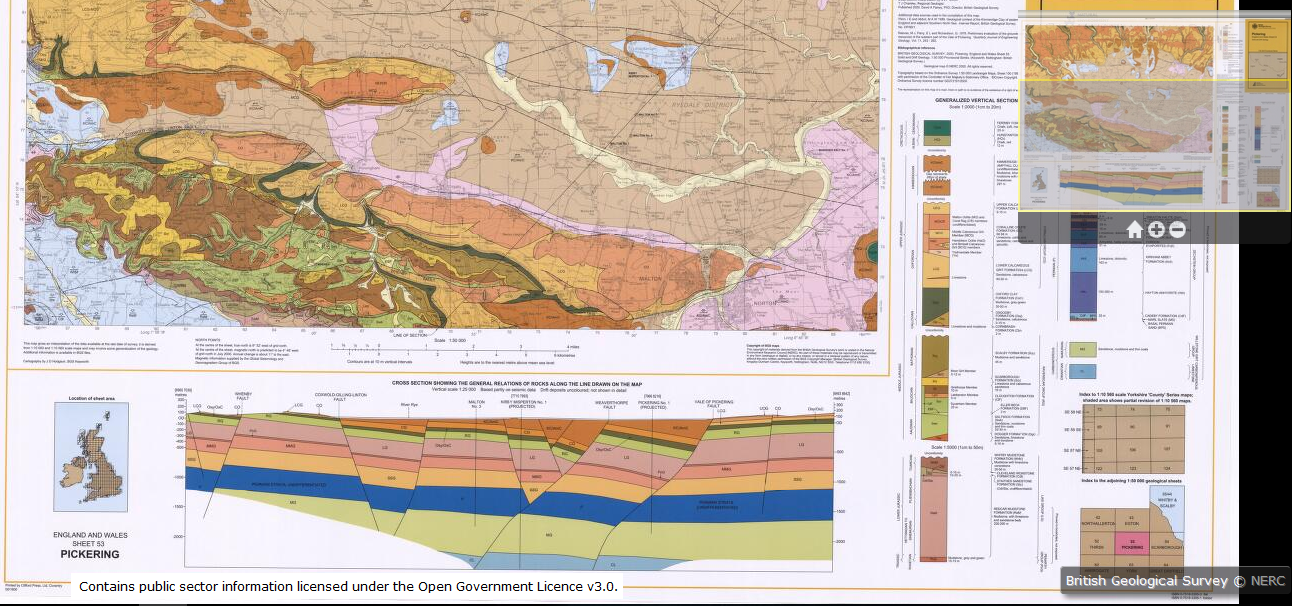Viewport: 1292px width, 606px height.
Task: Zoom in with the plus icon
Action: (x=1157, y=229)
